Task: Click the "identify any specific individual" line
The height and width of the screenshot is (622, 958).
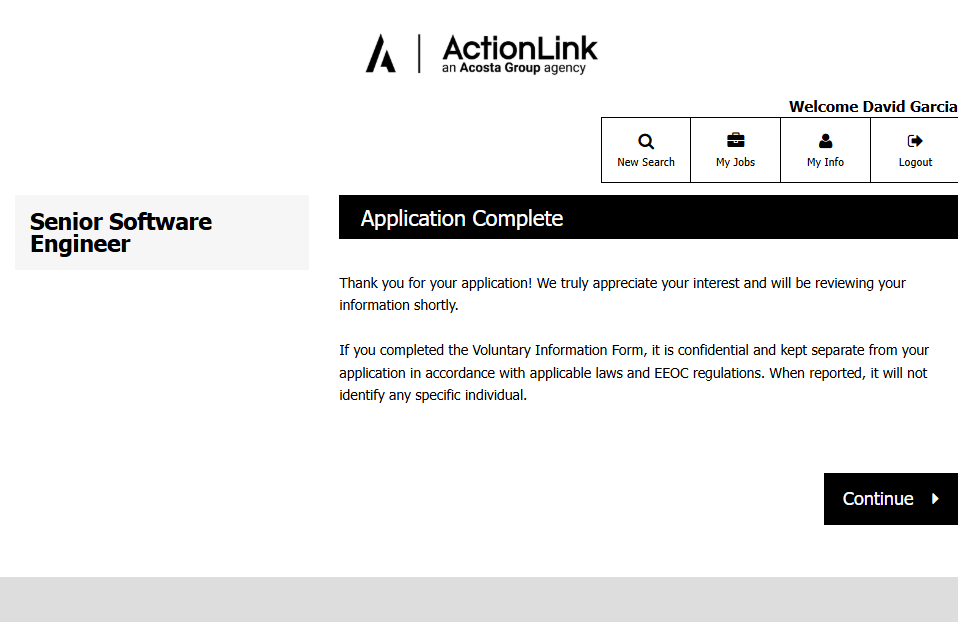Action: point(433,395)
